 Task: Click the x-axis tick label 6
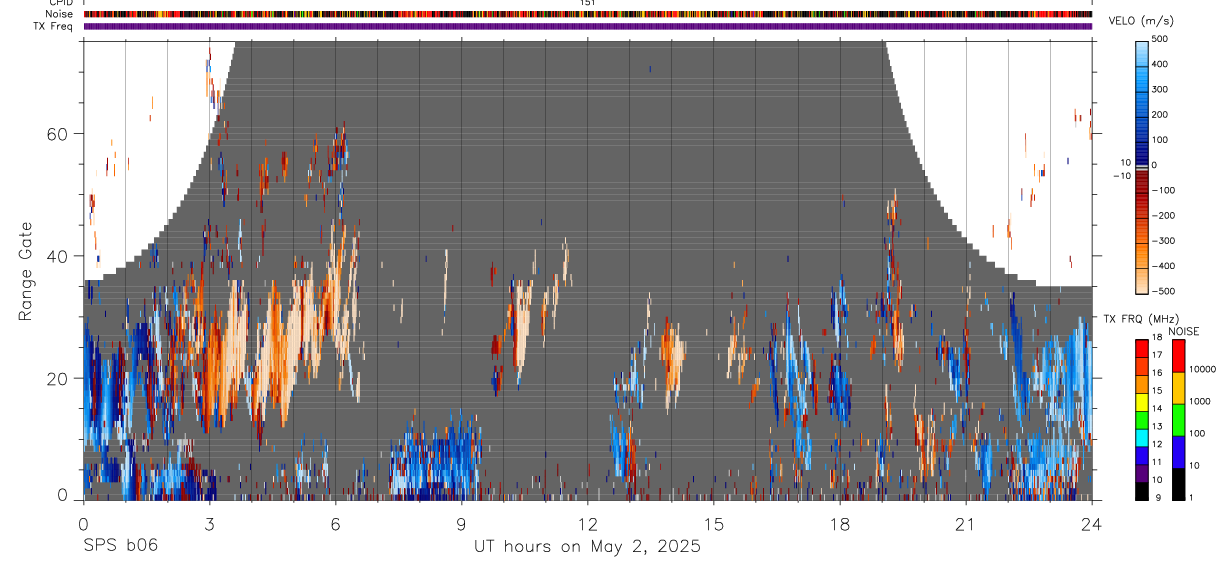coord(335,524)
